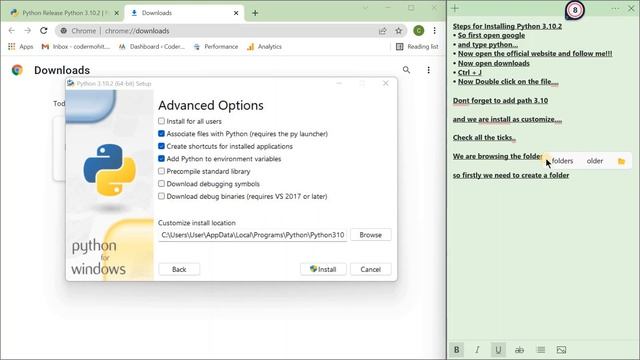
Task: Toggle italic in the sticky note
Action: coord(477,350)
